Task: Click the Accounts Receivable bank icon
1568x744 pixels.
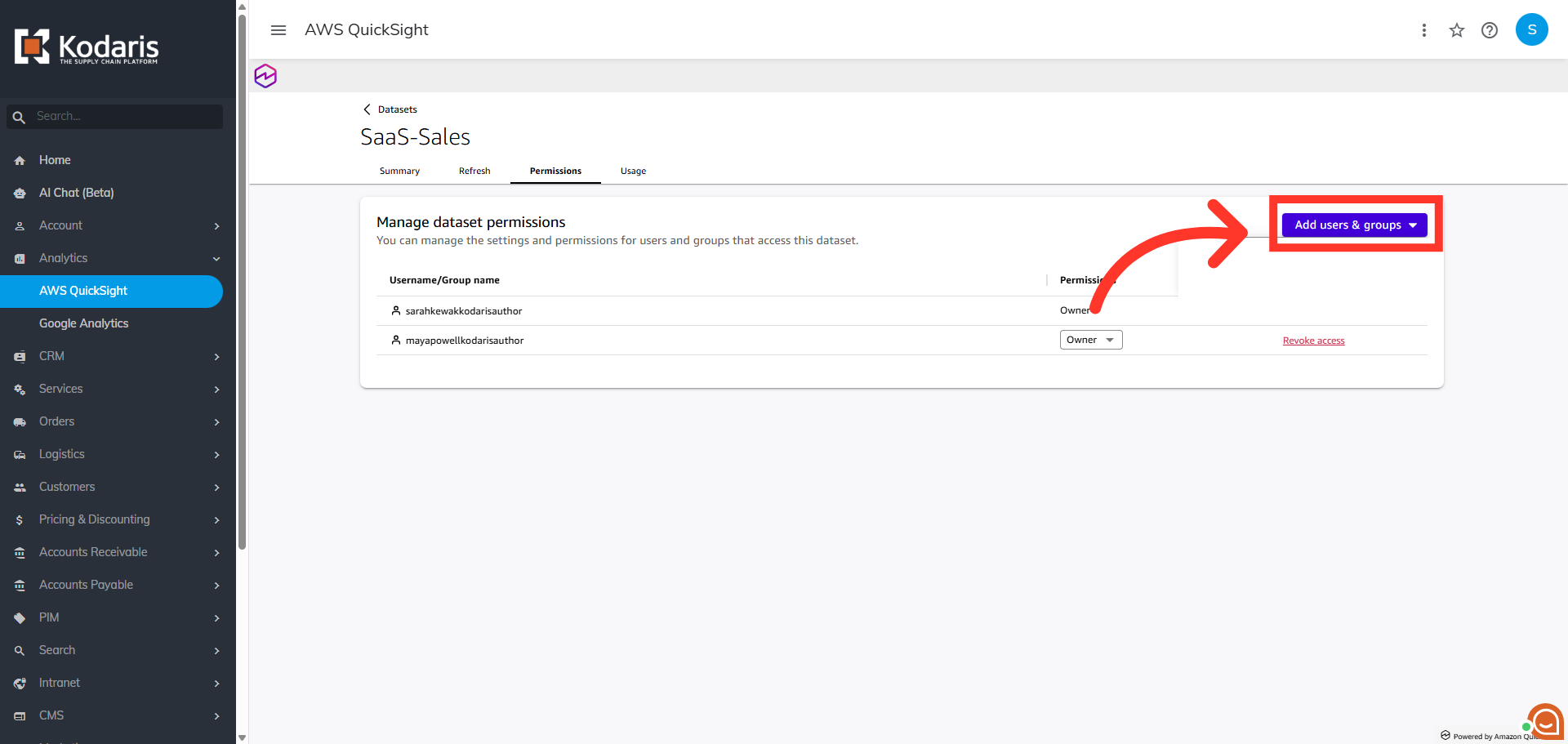Action: [20, 553]
